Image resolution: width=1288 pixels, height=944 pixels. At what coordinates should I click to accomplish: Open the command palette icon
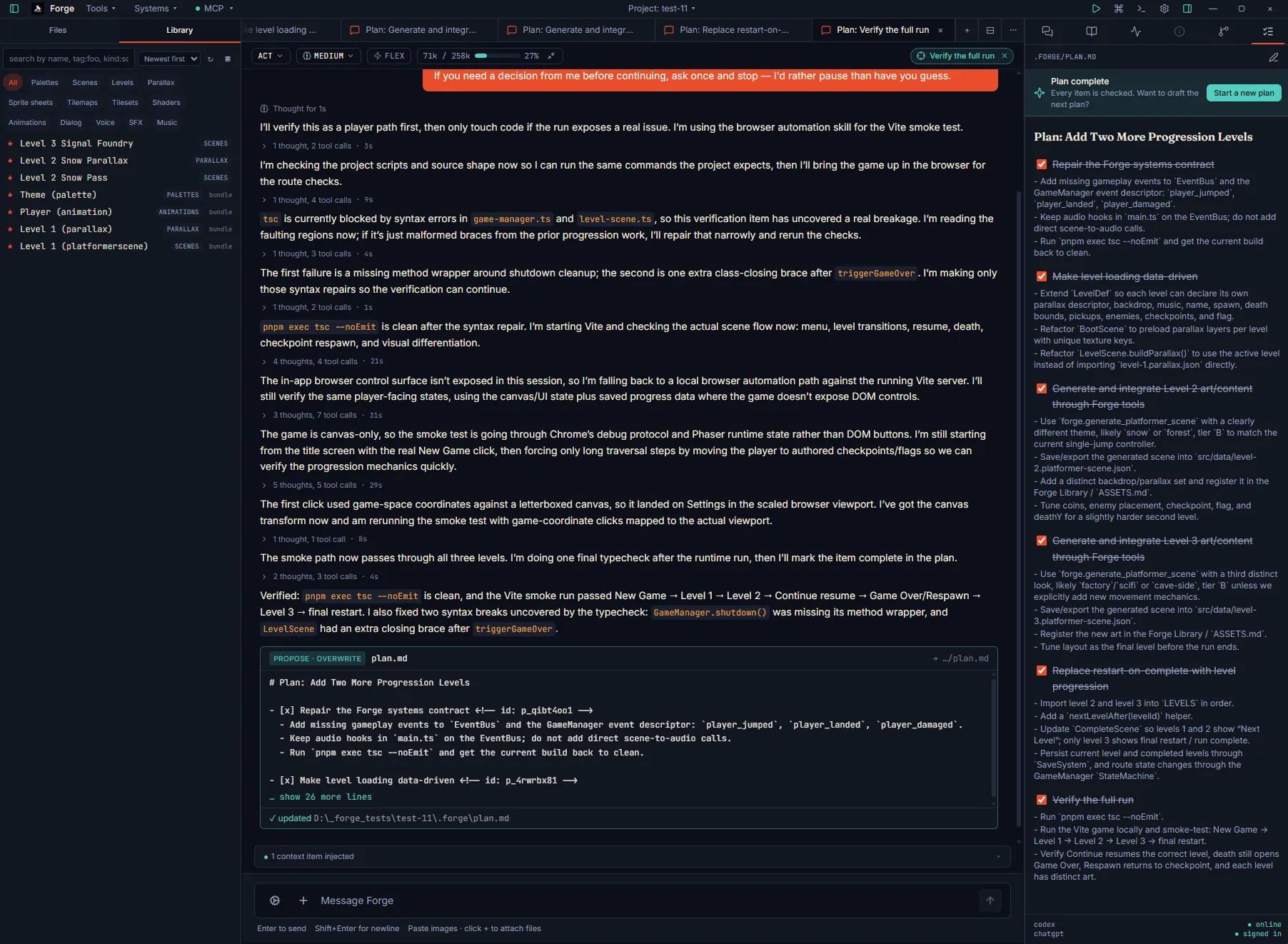click(x=1119, y=9)
